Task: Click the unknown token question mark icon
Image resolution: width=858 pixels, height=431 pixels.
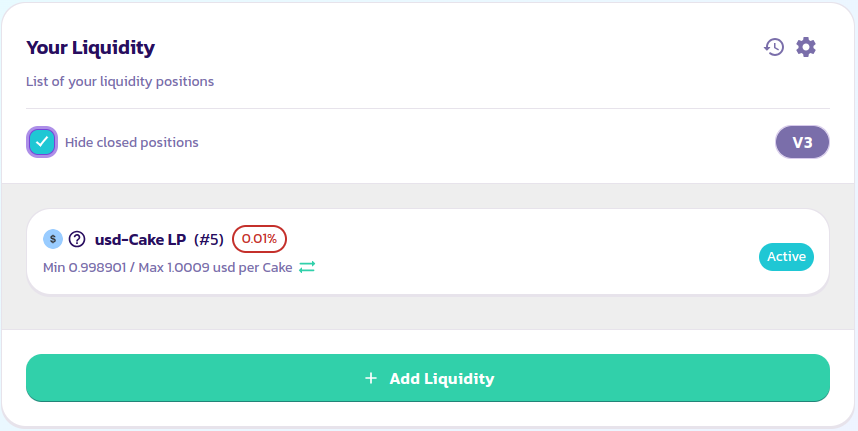Action: coord(77,239)
